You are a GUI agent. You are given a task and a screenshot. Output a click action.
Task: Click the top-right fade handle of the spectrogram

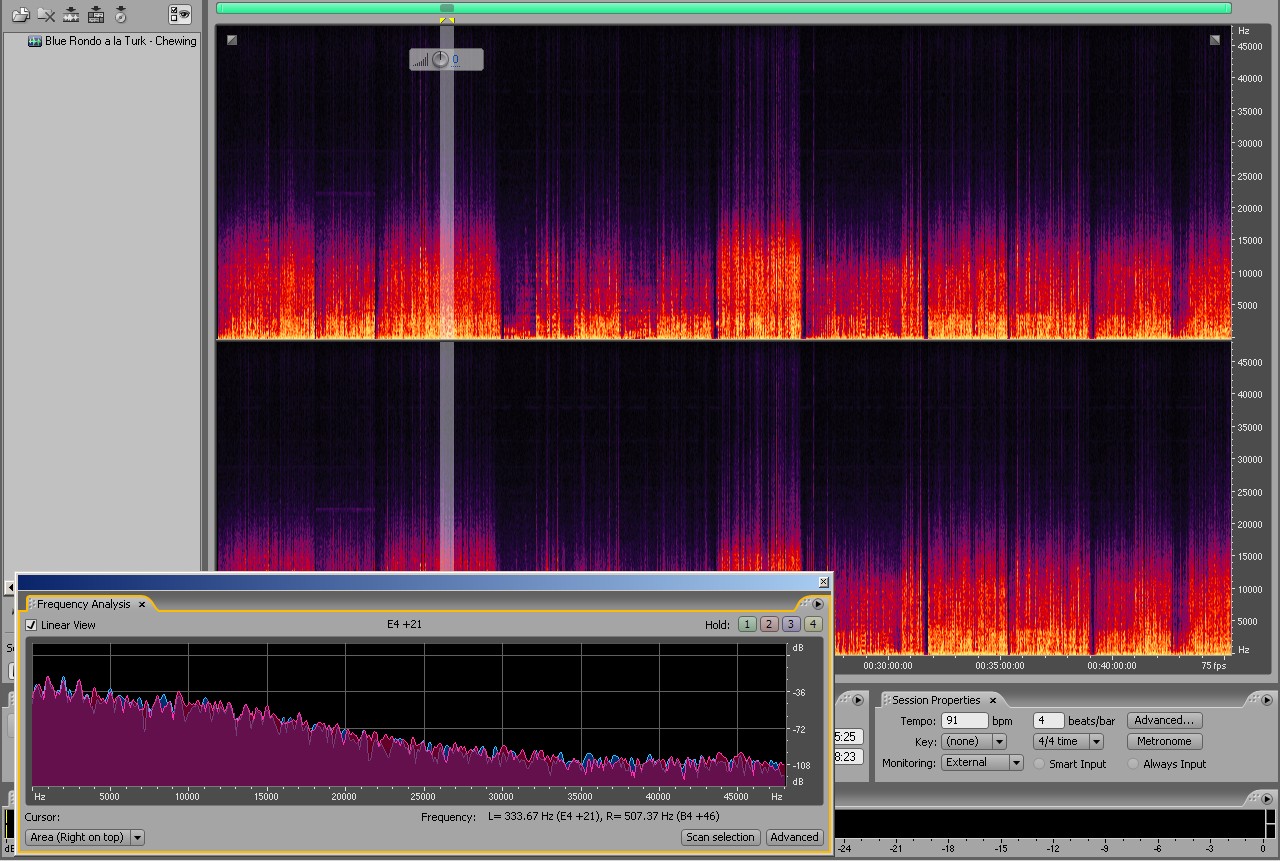1215,40
